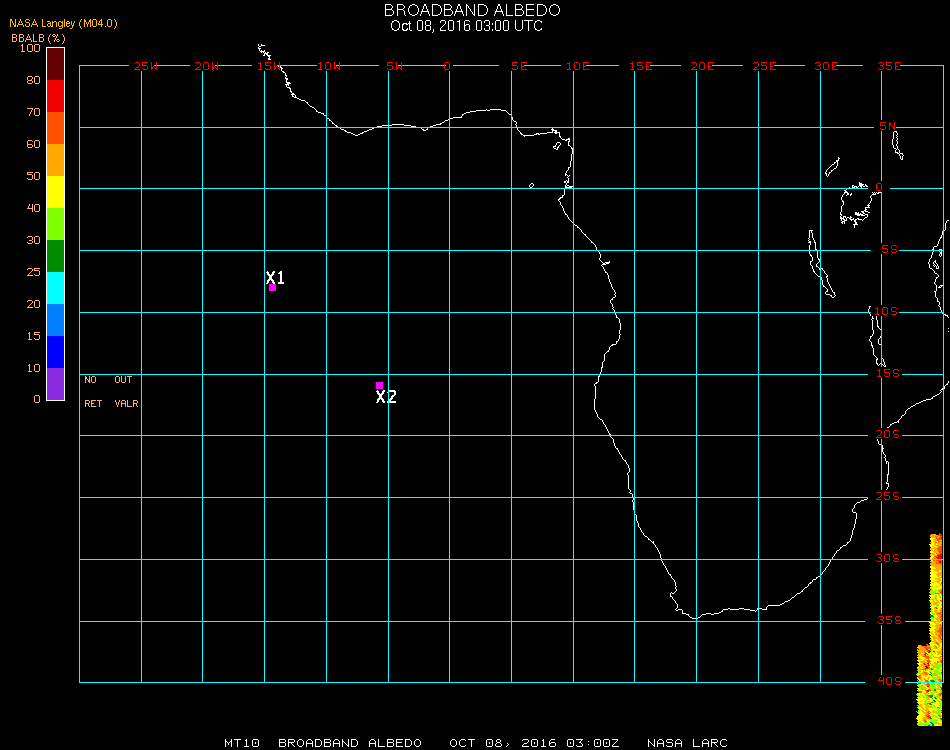
Task: Click the '20S' latitude label
Action: [888, 434]
